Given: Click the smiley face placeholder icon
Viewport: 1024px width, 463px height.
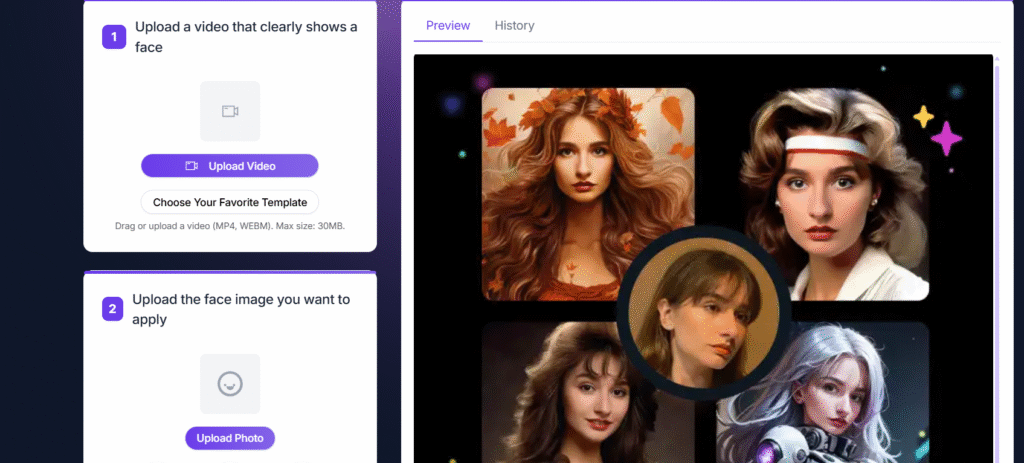Looking at the screenshot, I should coord(230,384).
